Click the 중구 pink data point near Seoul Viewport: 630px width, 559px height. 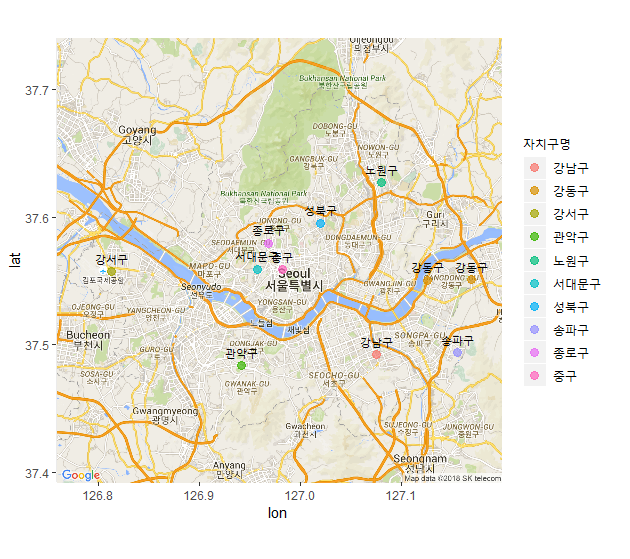tap(282, 269)
